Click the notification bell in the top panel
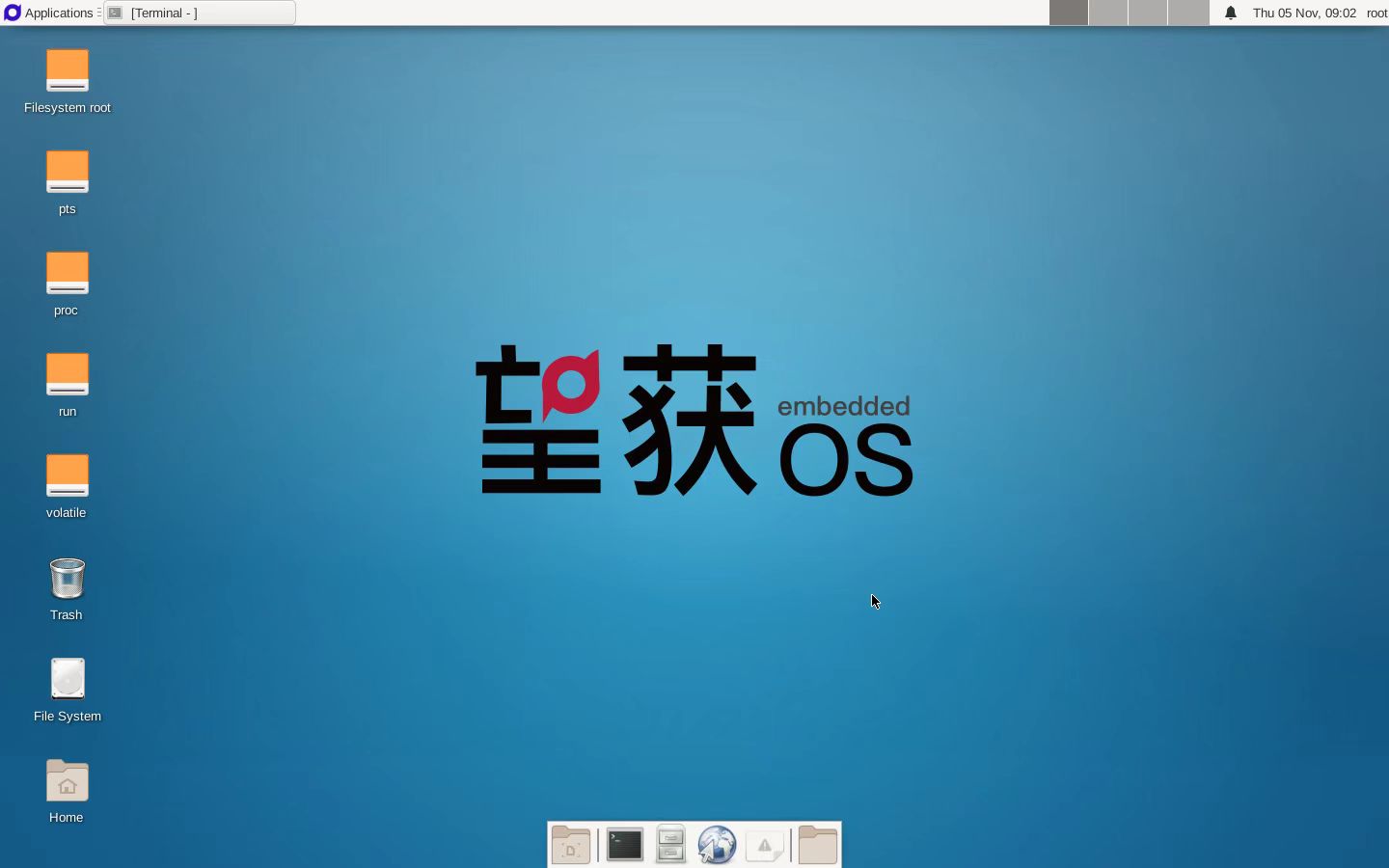This screenshot has height=868, width=1389. [x=1230, y=13]
